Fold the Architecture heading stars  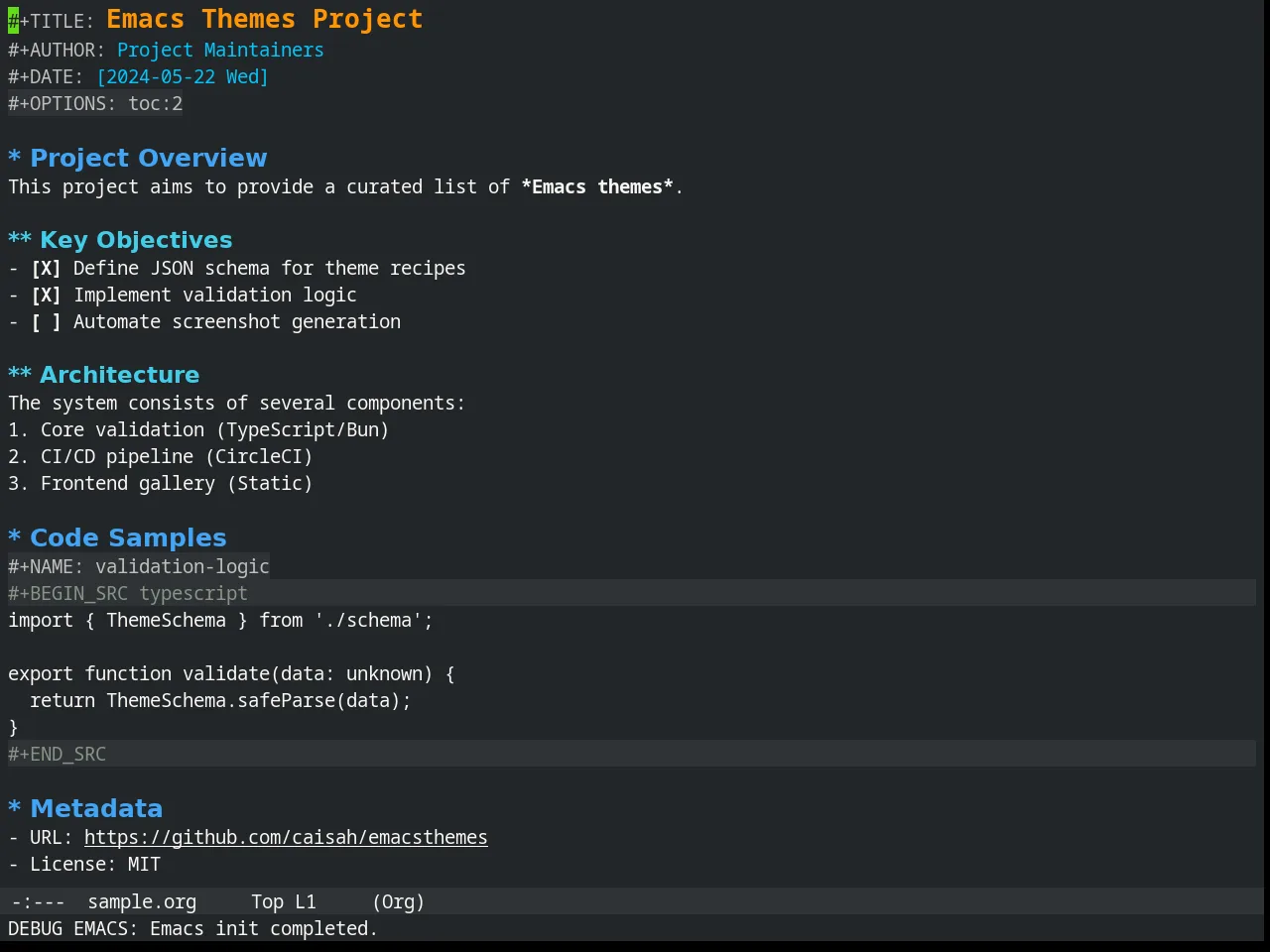pyautogui.click(x=20, y=375)
